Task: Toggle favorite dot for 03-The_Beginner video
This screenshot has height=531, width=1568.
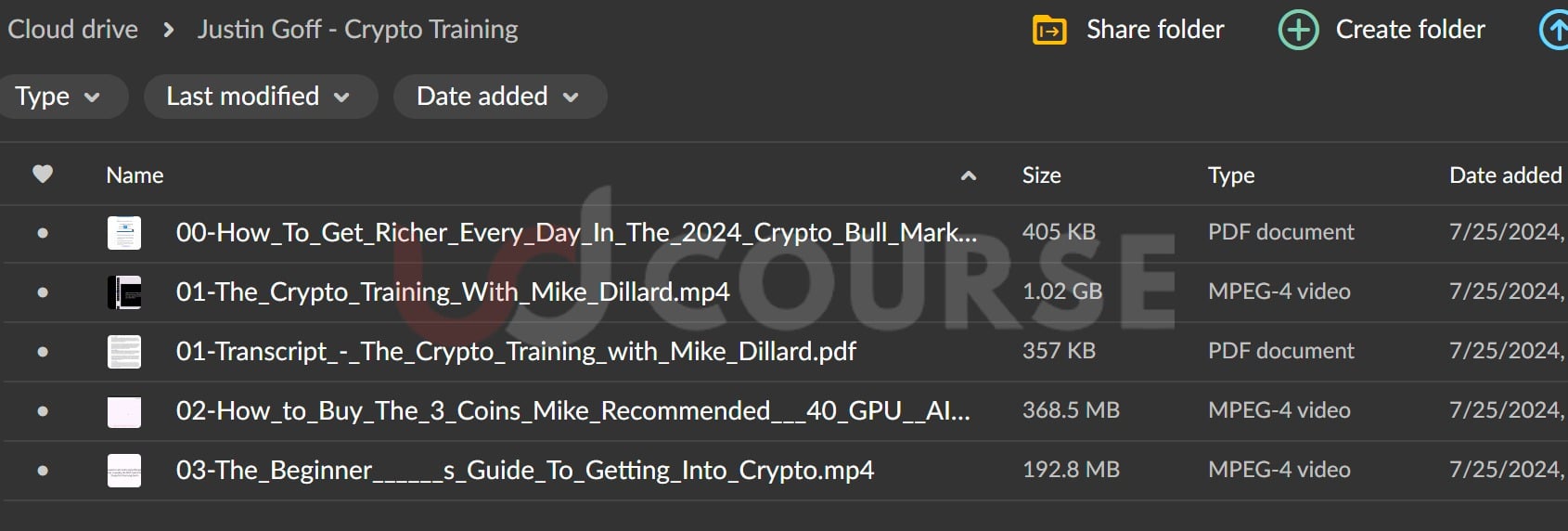Action: [x=43, y=471]
